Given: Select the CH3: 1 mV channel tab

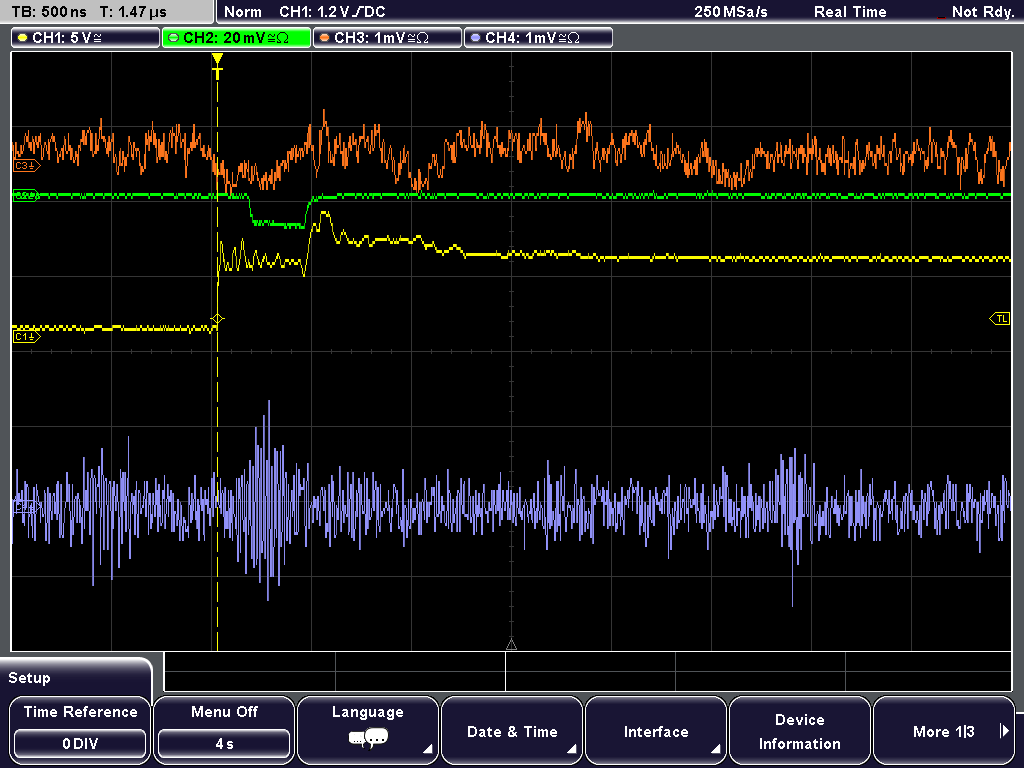Looking at the screenshot, I should pyautogui.click(x=387, y=38).
